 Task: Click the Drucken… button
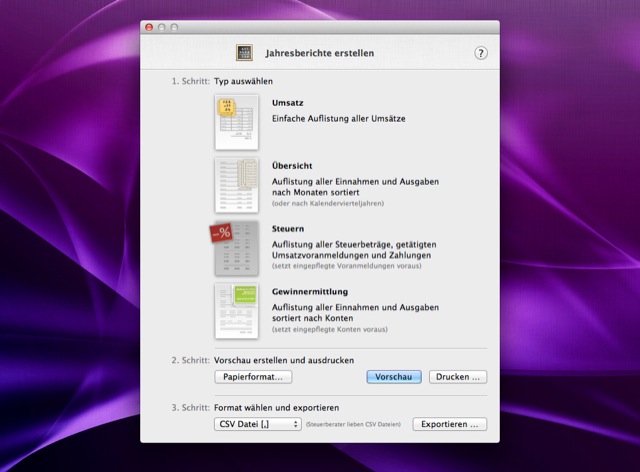click(x=458, y=377)
